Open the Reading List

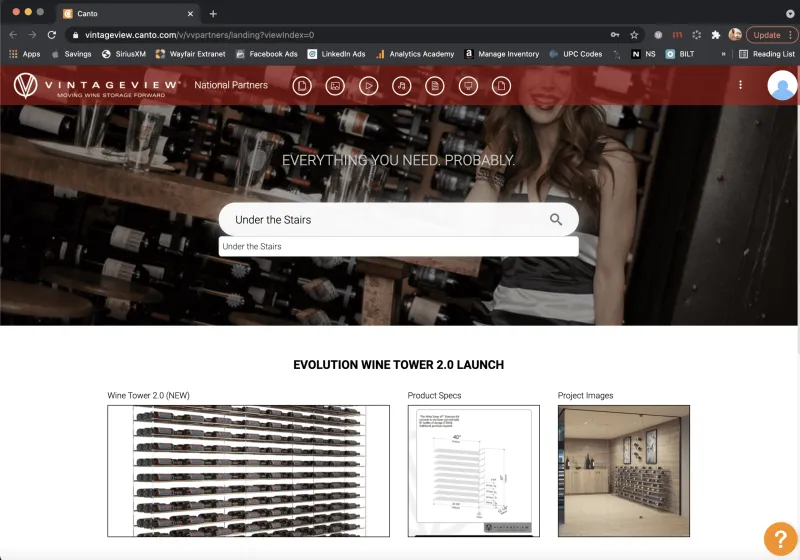coord(767,54)
